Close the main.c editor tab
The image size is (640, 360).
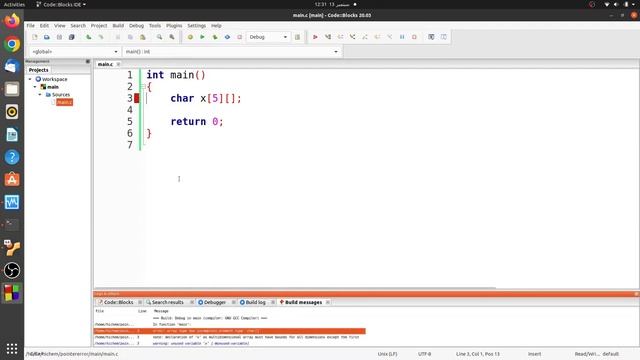click(118, 64)
